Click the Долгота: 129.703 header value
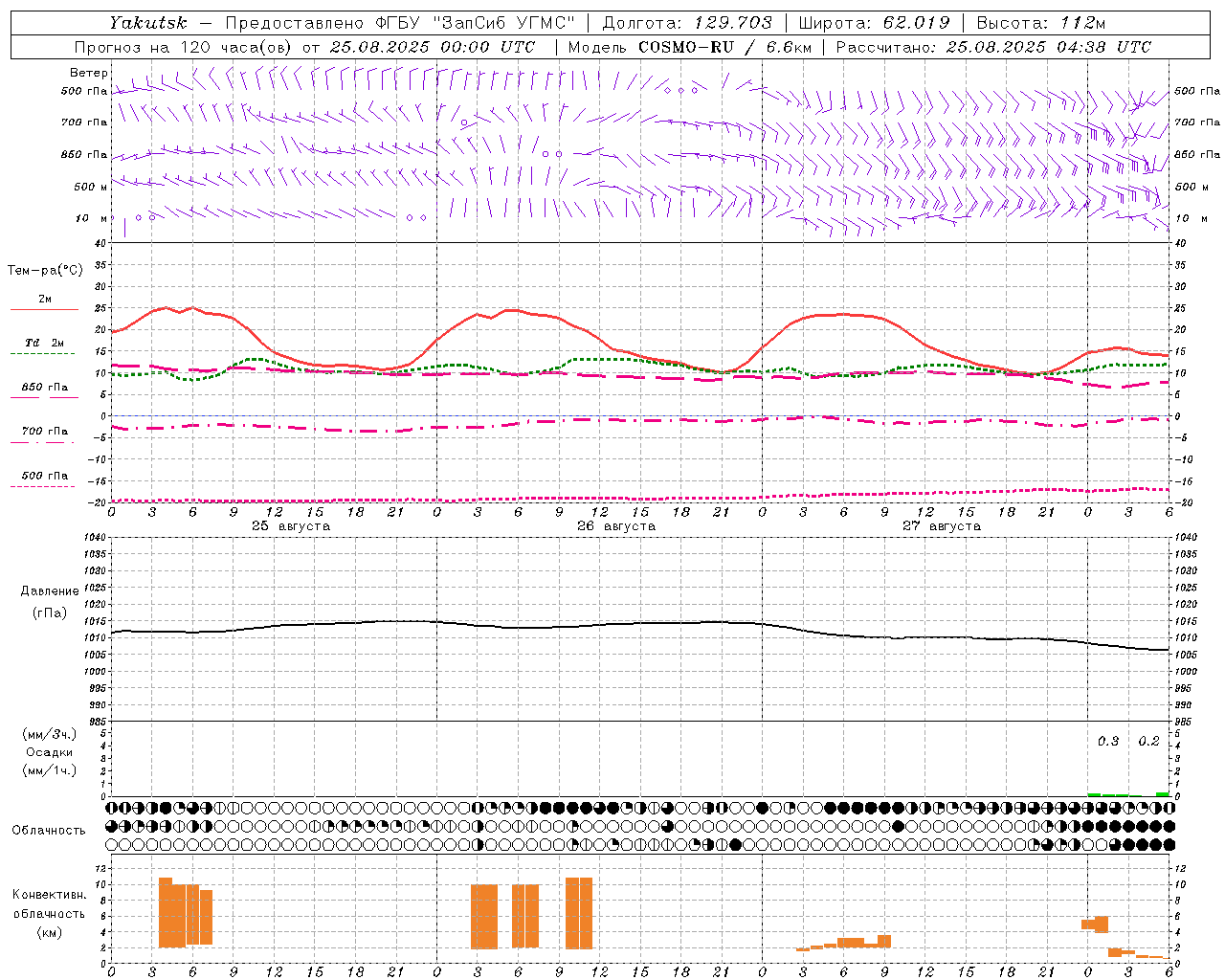1225x980 pixels. click(x=686, y=23)
